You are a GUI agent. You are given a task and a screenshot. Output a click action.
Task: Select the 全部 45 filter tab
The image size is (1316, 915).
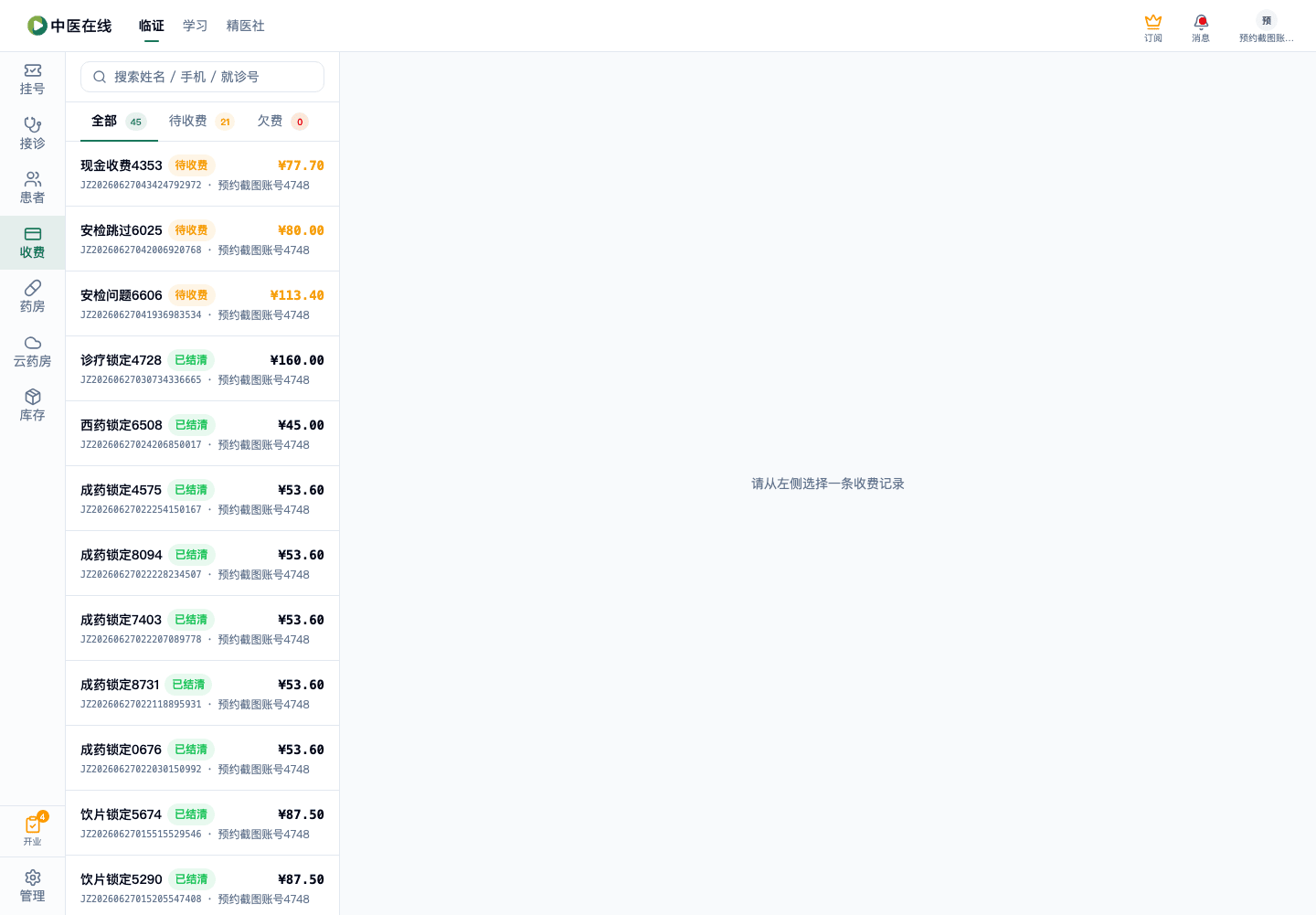(119, 122)
